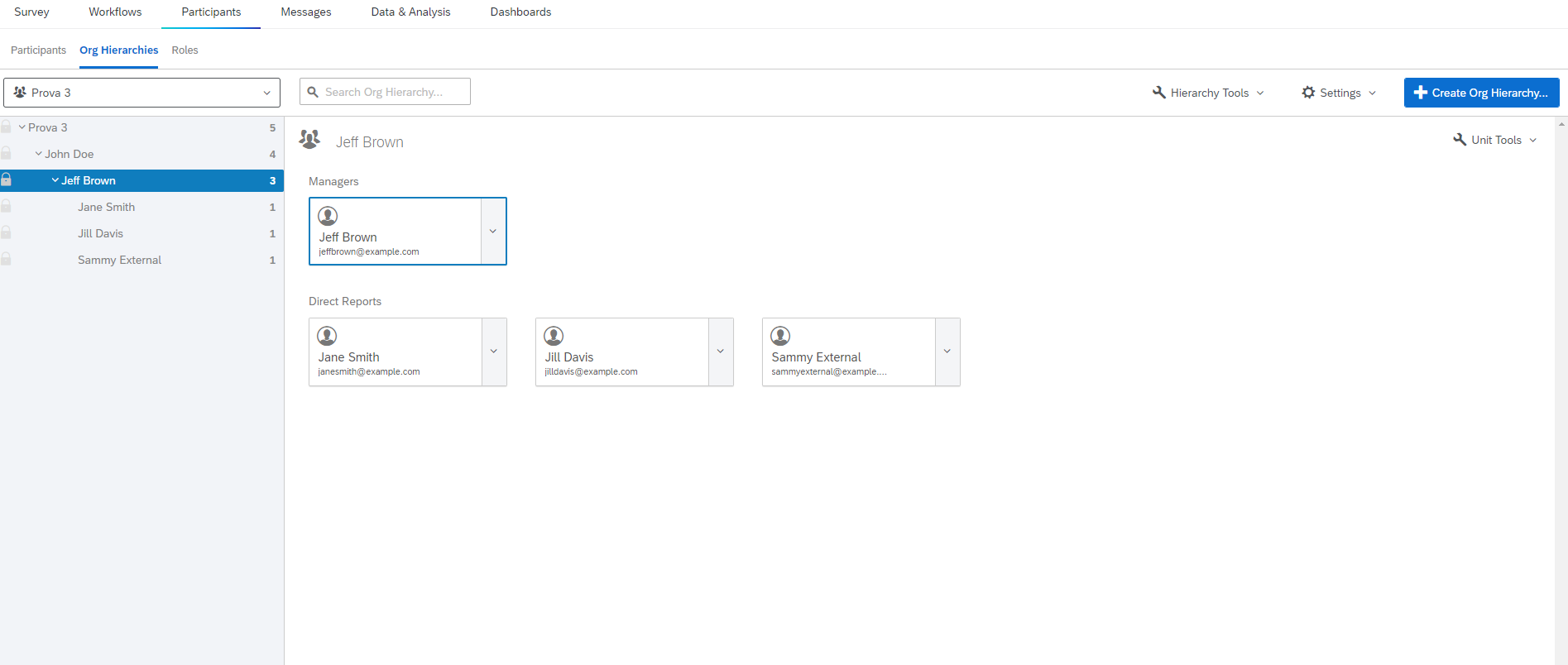The width and height of the screenshot is (1568, 665).
Task: Click the lock icon beside Prova 3 row
Action: click(6, 127)
